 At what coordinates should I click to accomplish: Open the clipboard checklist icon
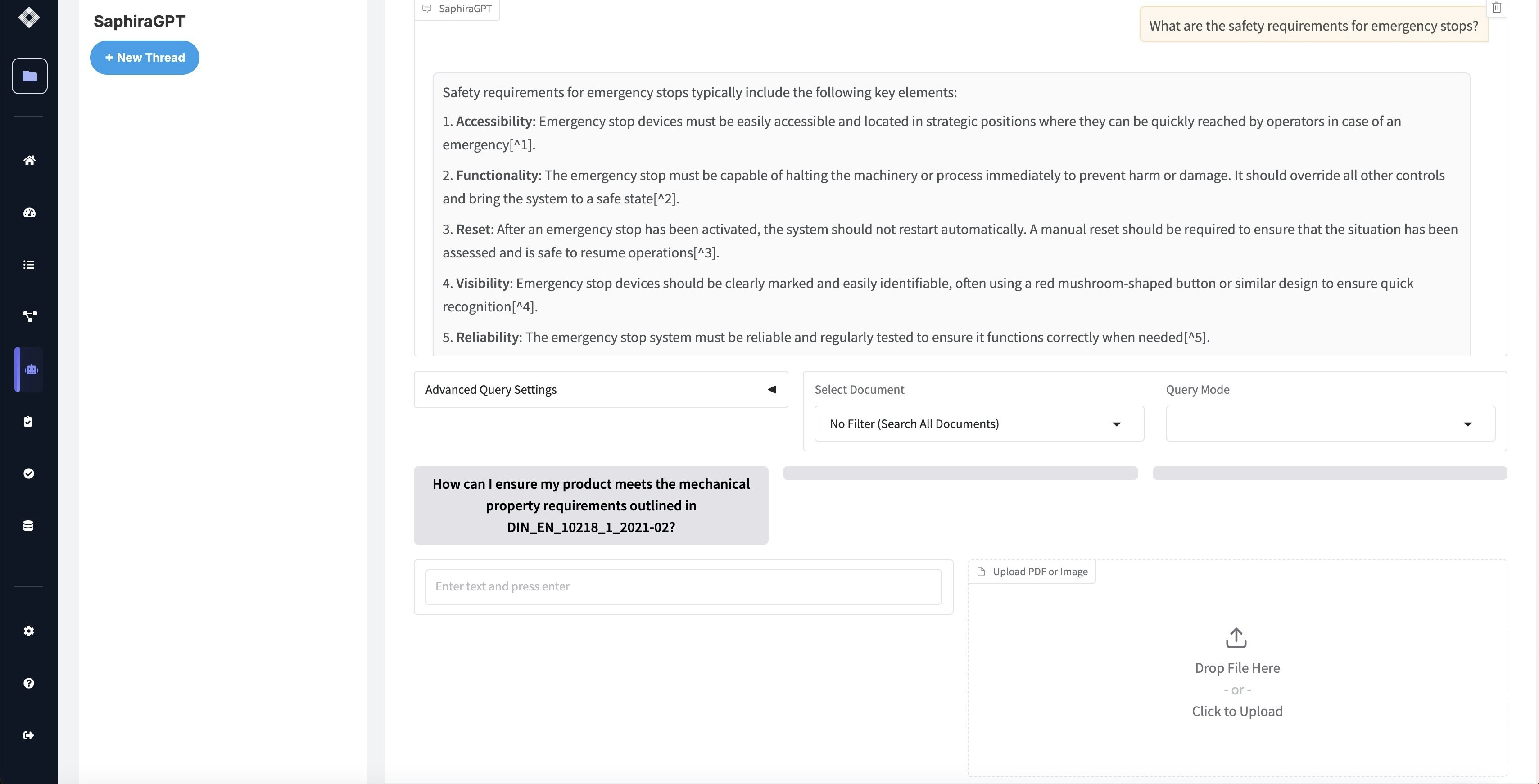pos(28,422)
